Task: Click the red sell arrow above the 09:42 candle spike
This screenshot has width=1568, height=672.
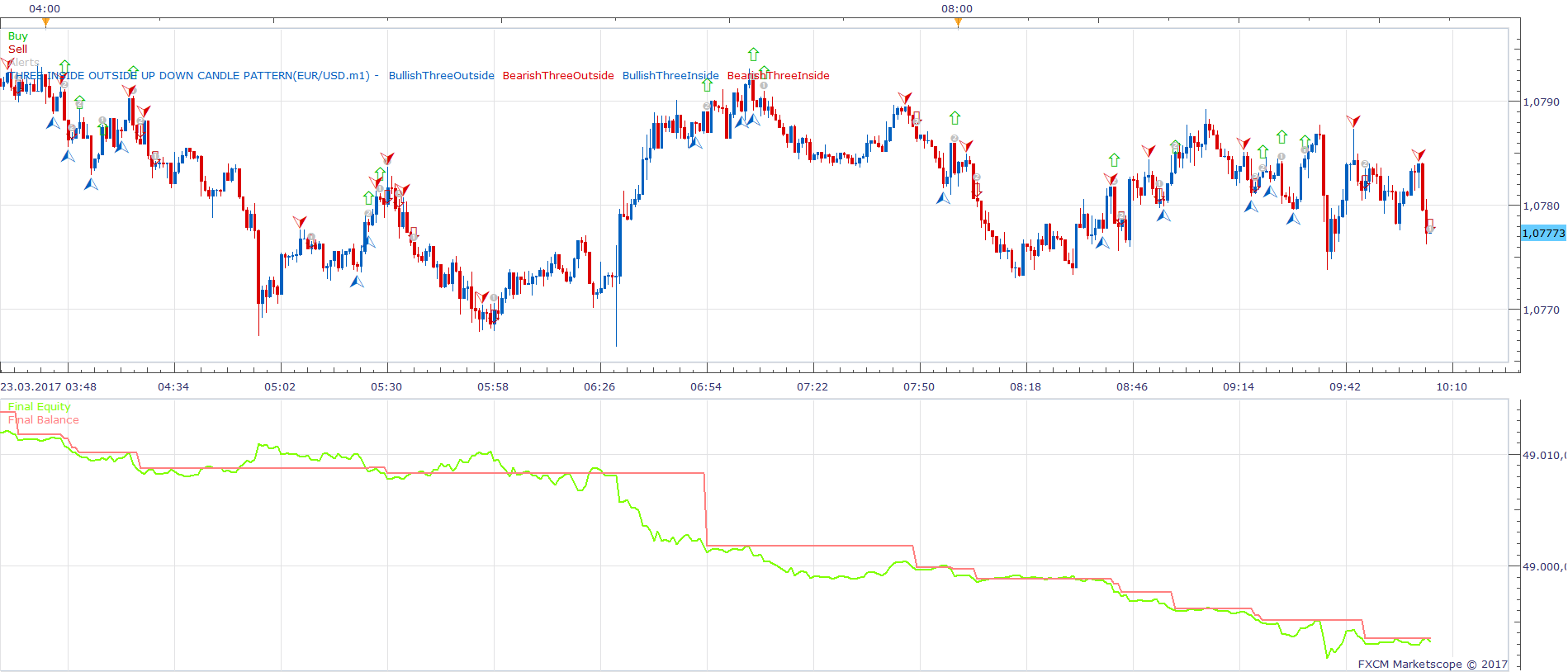Action: (x=1352, y=121)
